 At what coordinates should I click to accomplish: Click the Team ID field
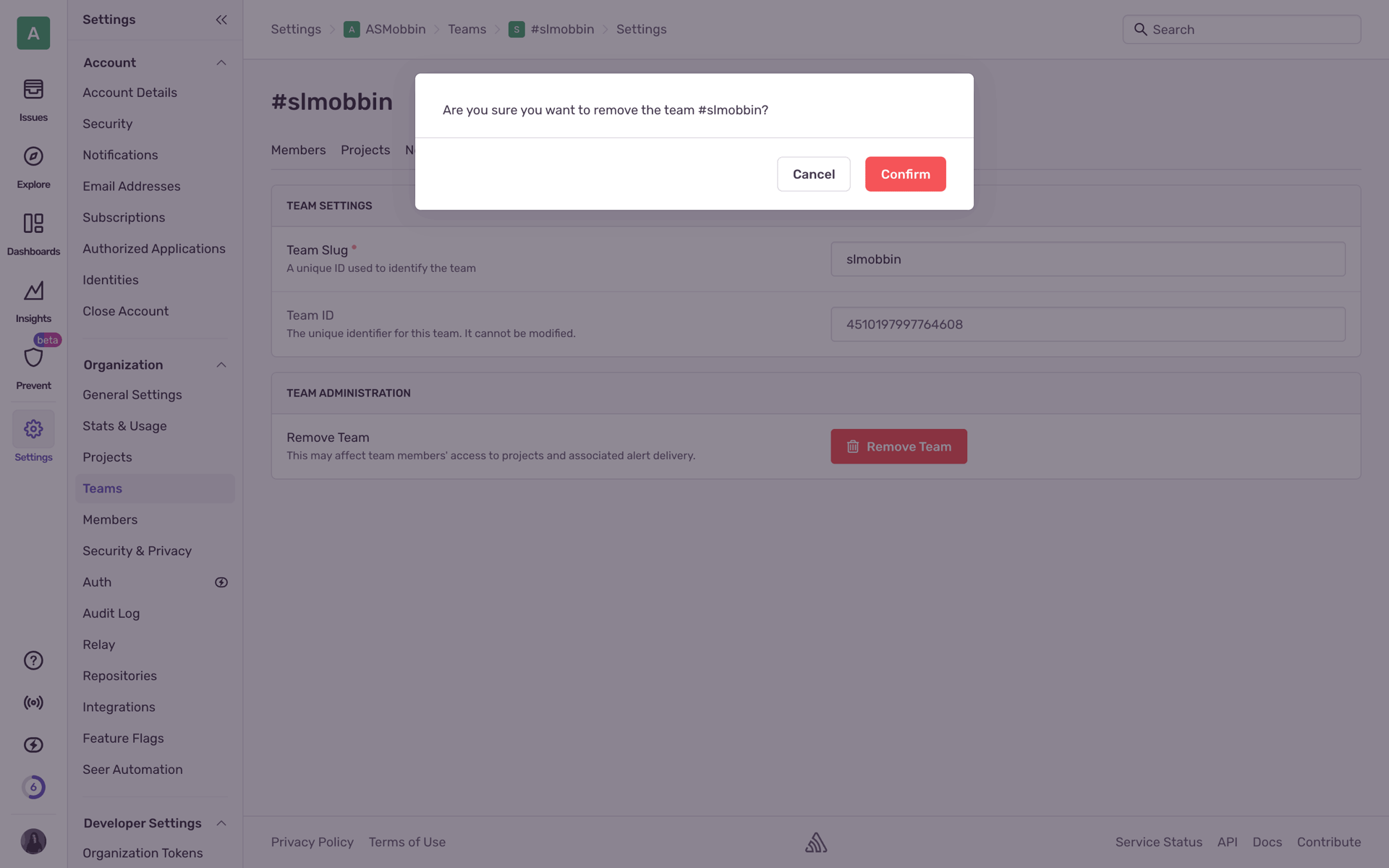1088,324
